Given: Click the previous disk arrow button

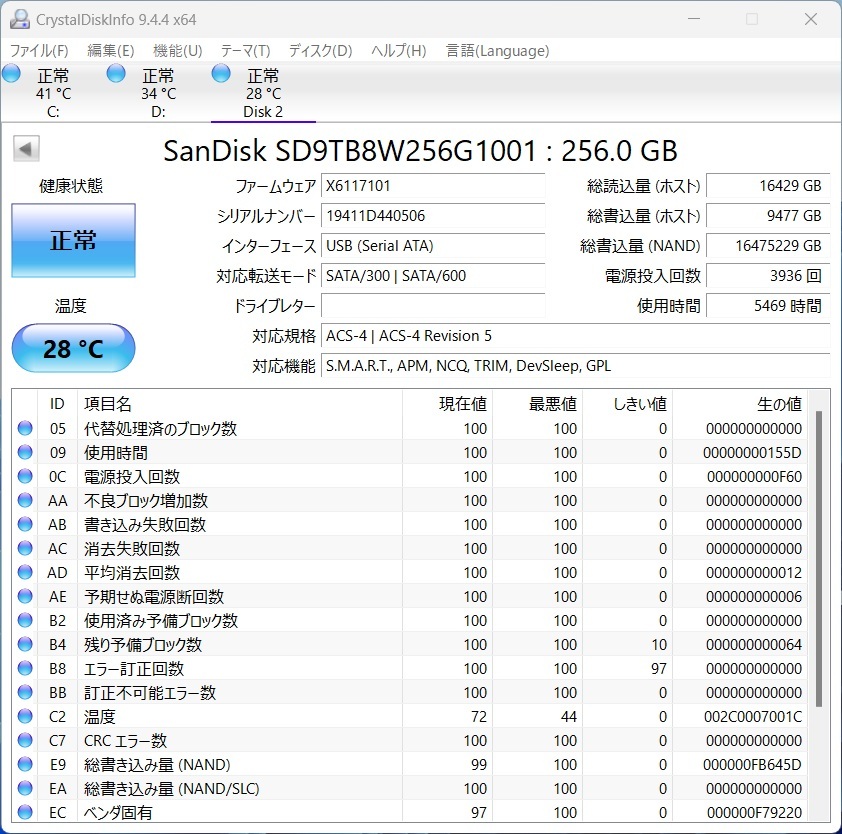Looking at the screenshot, I should pyautogui.click(x=26, y=149).
